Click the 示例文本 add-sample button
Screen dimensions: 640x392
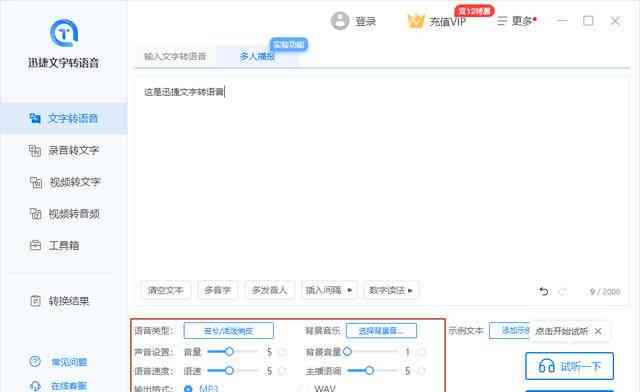pyautogui.click(x=509, y=331)
